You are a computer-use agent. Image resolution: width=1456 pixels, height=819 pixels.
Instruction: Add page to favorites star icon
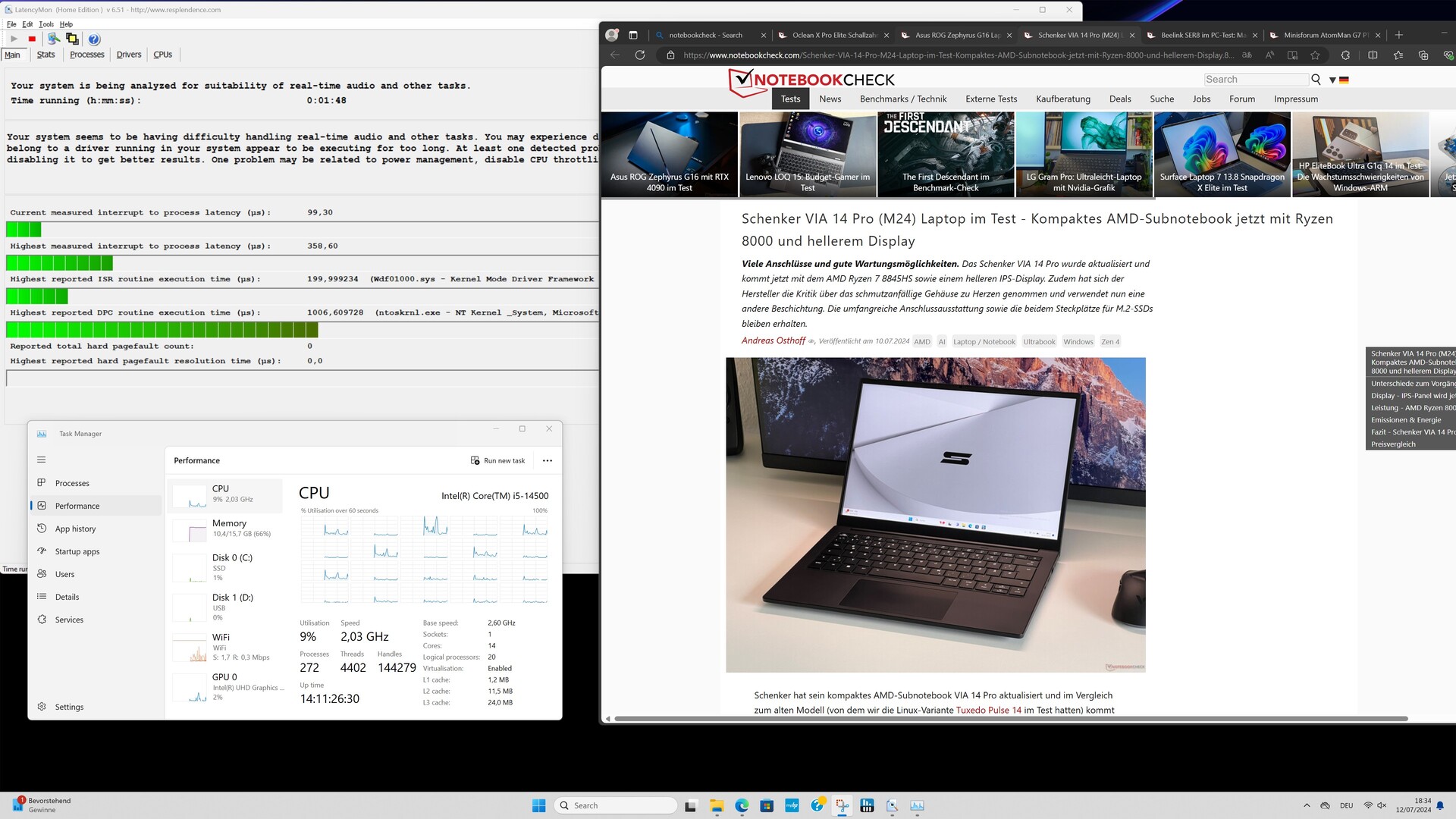1315,55
